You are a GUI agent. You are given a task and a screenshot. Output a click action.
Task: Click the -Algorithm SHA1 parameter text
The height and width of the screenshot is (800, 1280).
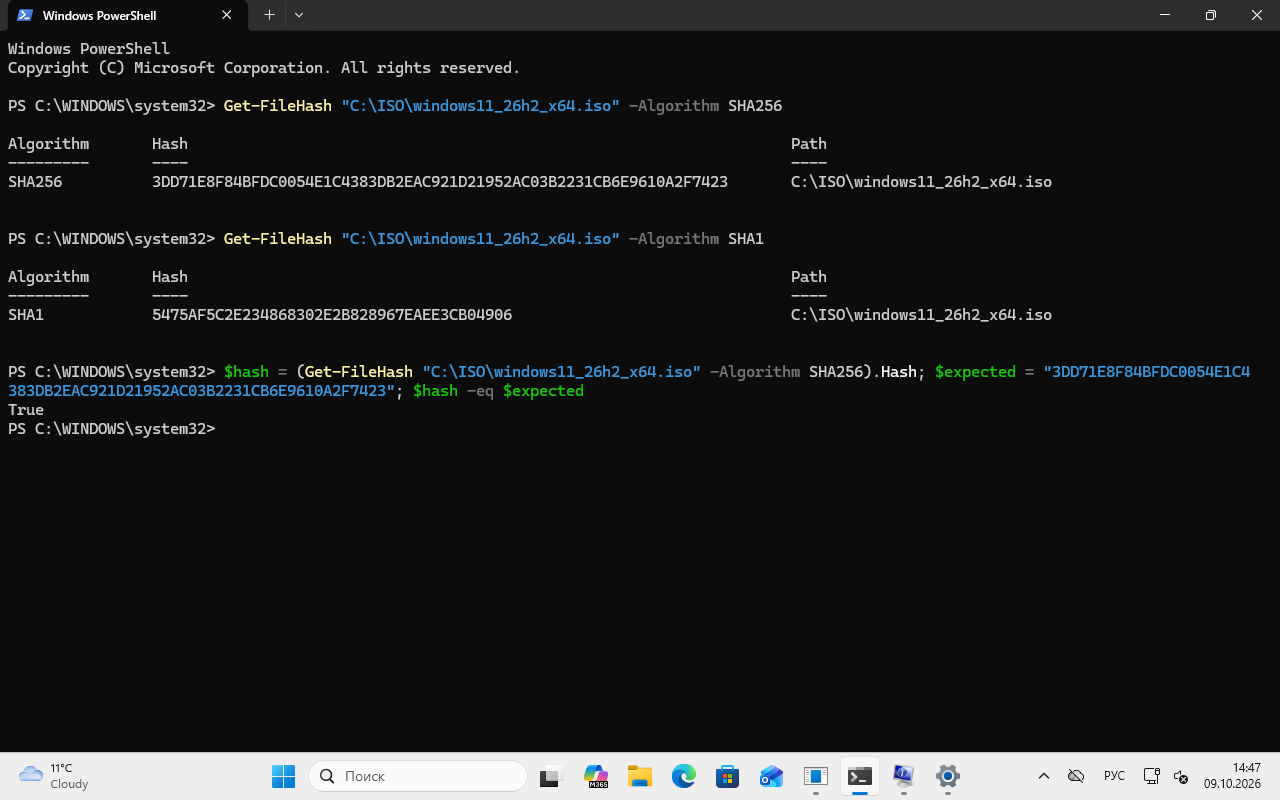[x=696, y=239]
